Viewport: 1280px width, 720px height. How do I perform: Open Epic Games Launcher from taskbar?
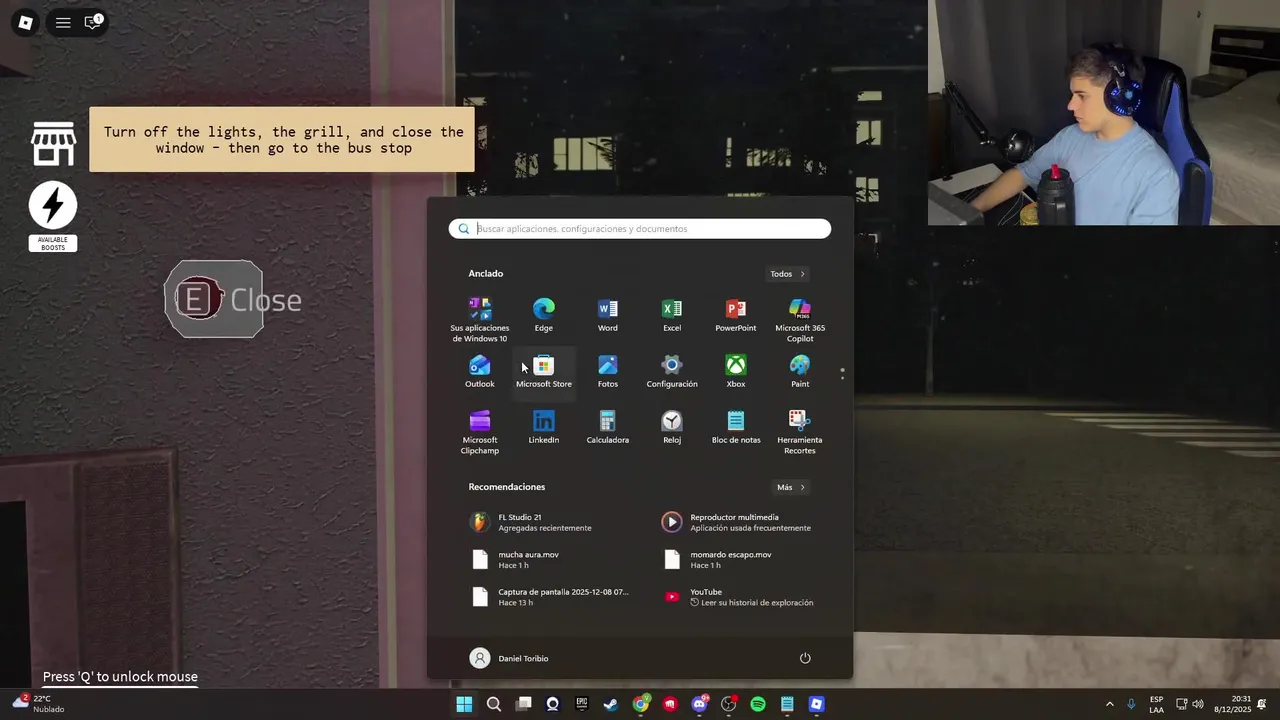(x=582, y=704)
